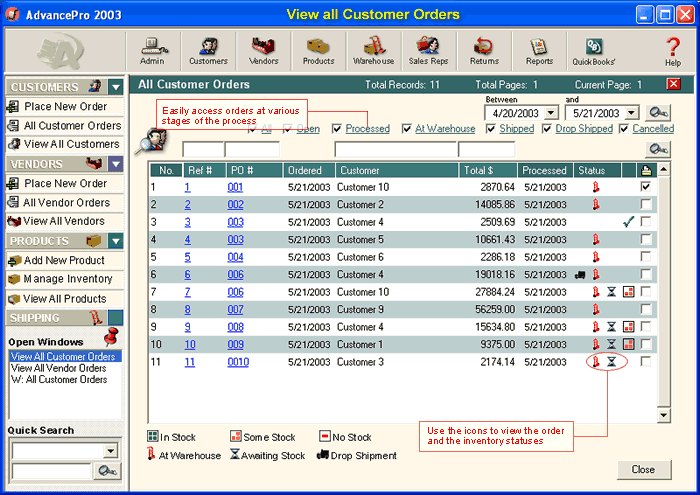Click the Some Stock icon in row 10
The image size is (700, 495).
click(x=629, y=344)
